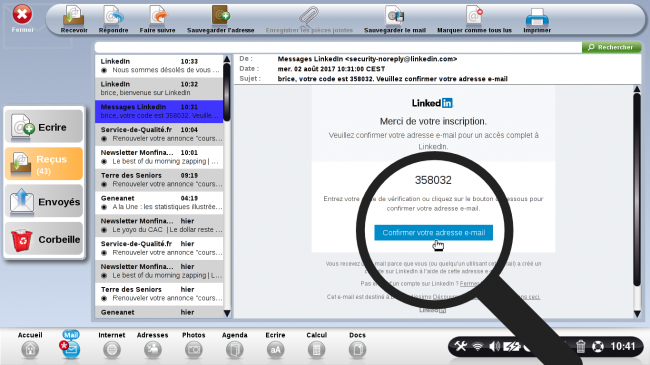Screen dimensions: 650x365
Task: Click Marquer comme tous lus icon
Action: tap(474, 16)
